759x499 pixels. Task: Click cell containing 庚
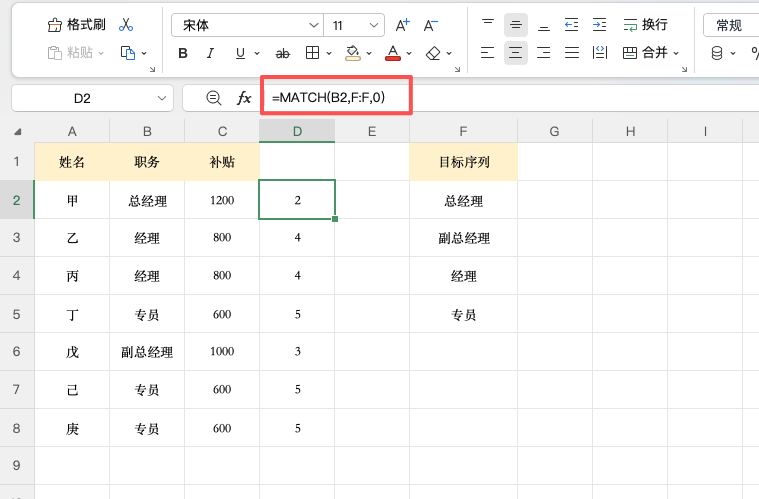(x=72, y=428)
